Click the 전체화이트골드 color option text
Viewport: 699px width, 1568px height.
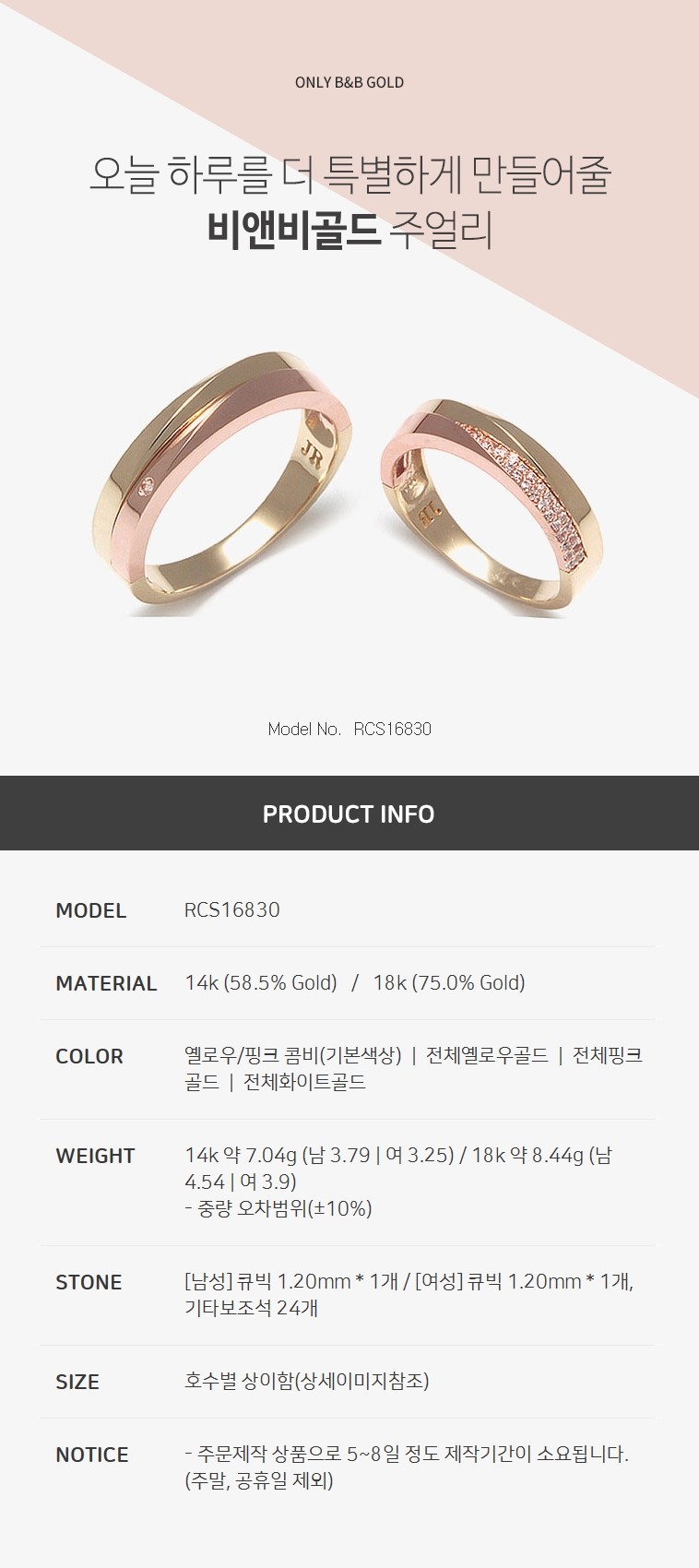(x=305, y=1082)
